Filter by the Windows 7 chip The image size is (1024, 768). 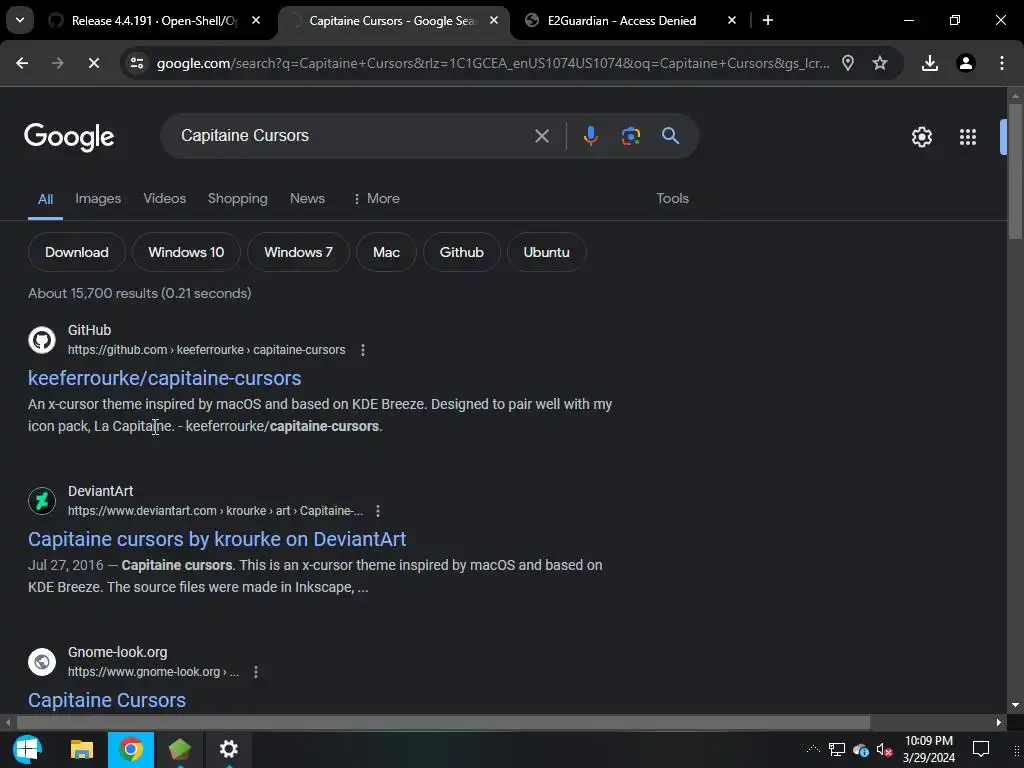[x=298, y=252]
